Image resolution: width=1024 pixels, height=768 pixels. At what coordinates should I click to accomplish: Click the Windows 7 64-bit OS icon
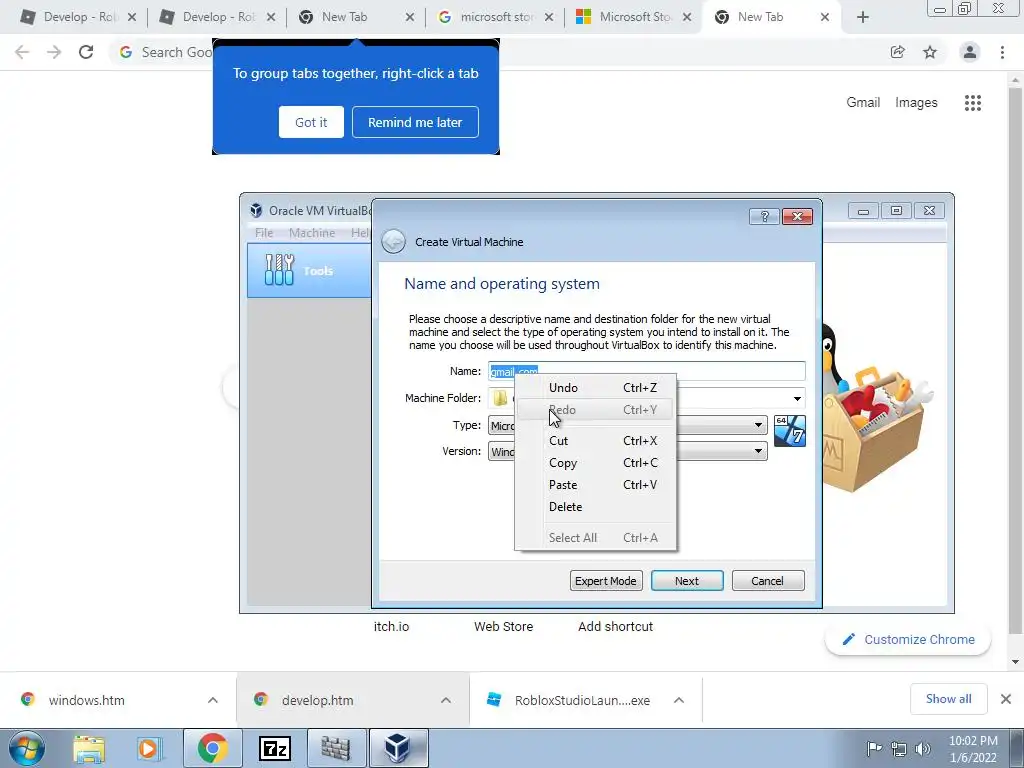click(x=790, y=431)
